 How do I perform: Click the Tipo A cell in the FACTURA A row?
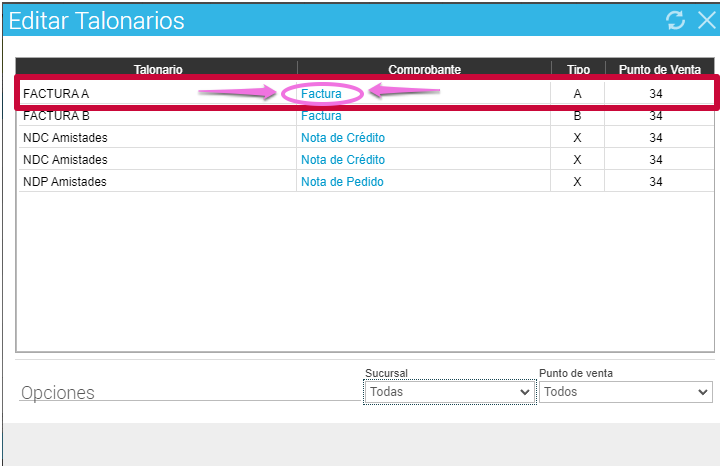(577, 94)
